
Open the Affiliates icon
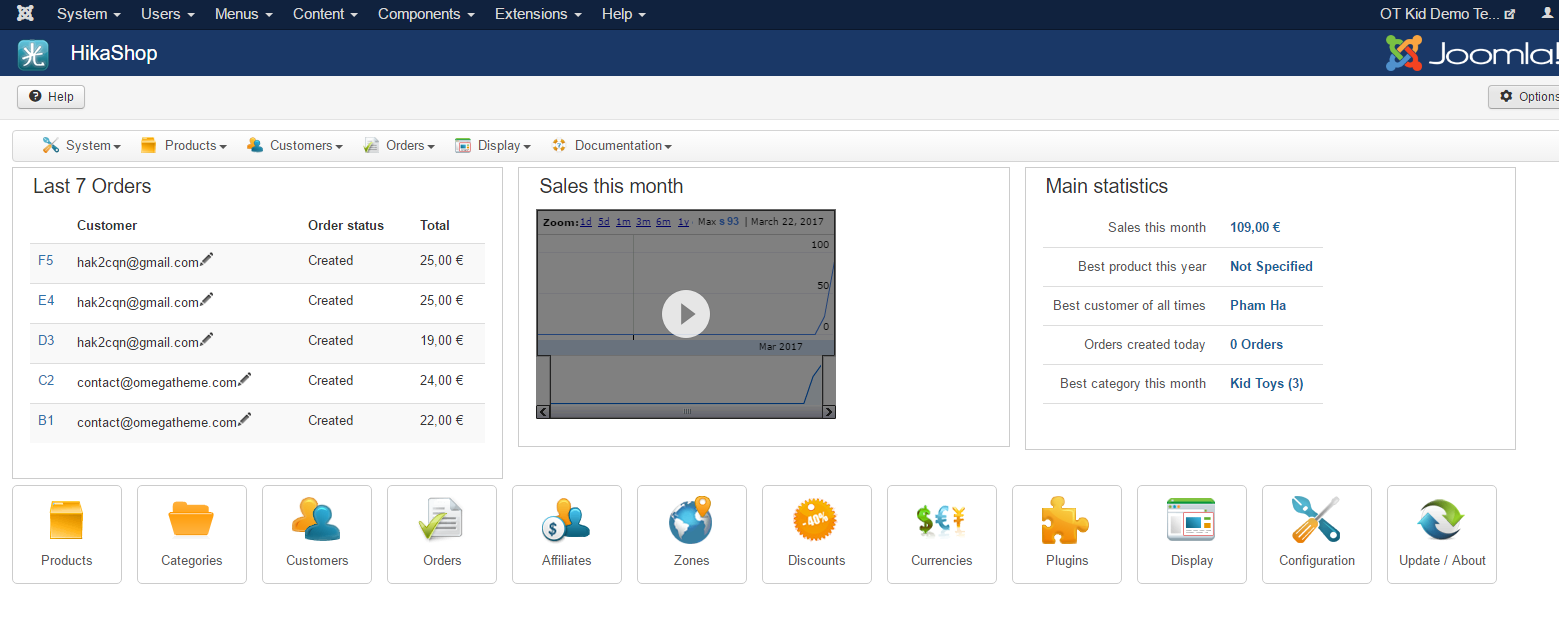coord(567,534)
